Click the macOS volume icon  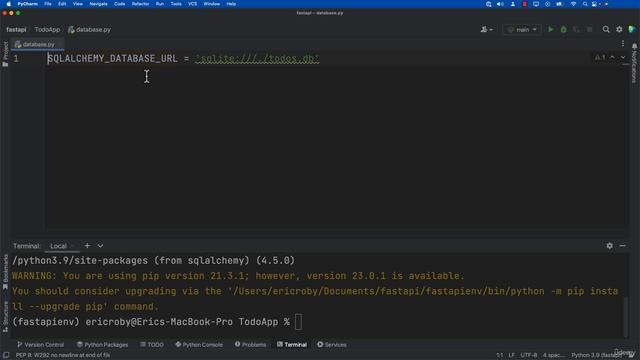500,4
